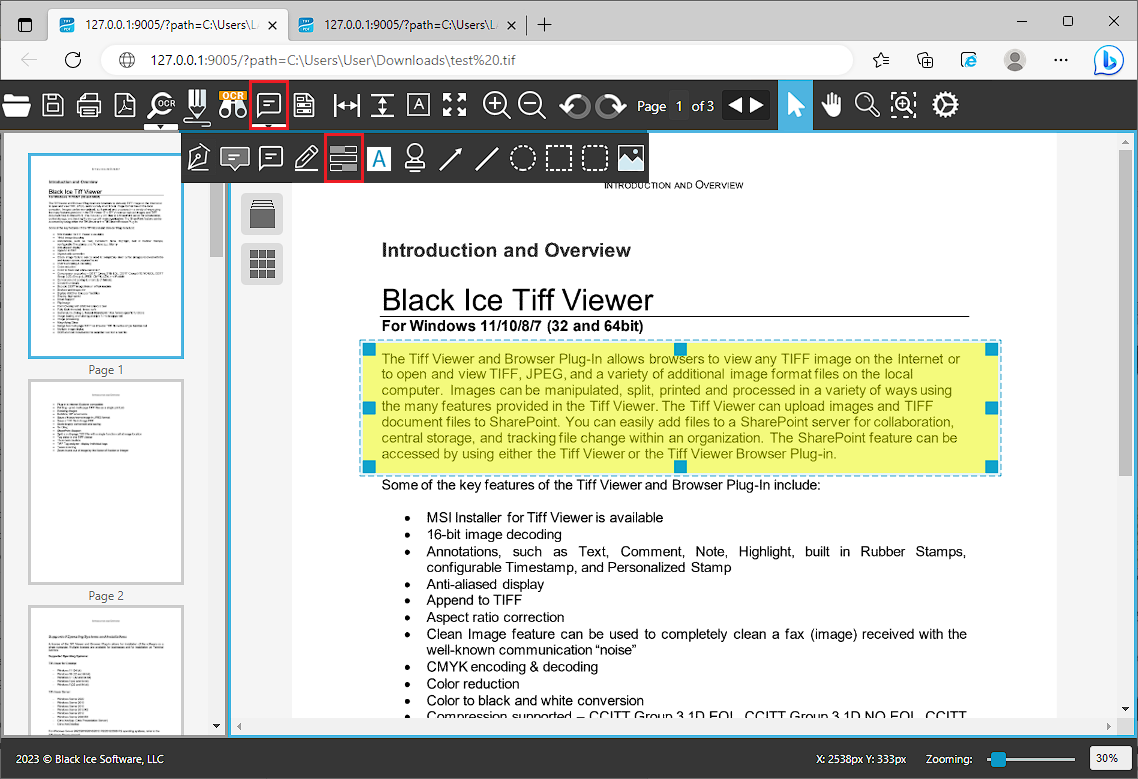Select the Arrow annotation tool
The image size is (1138, 779).
450,157
